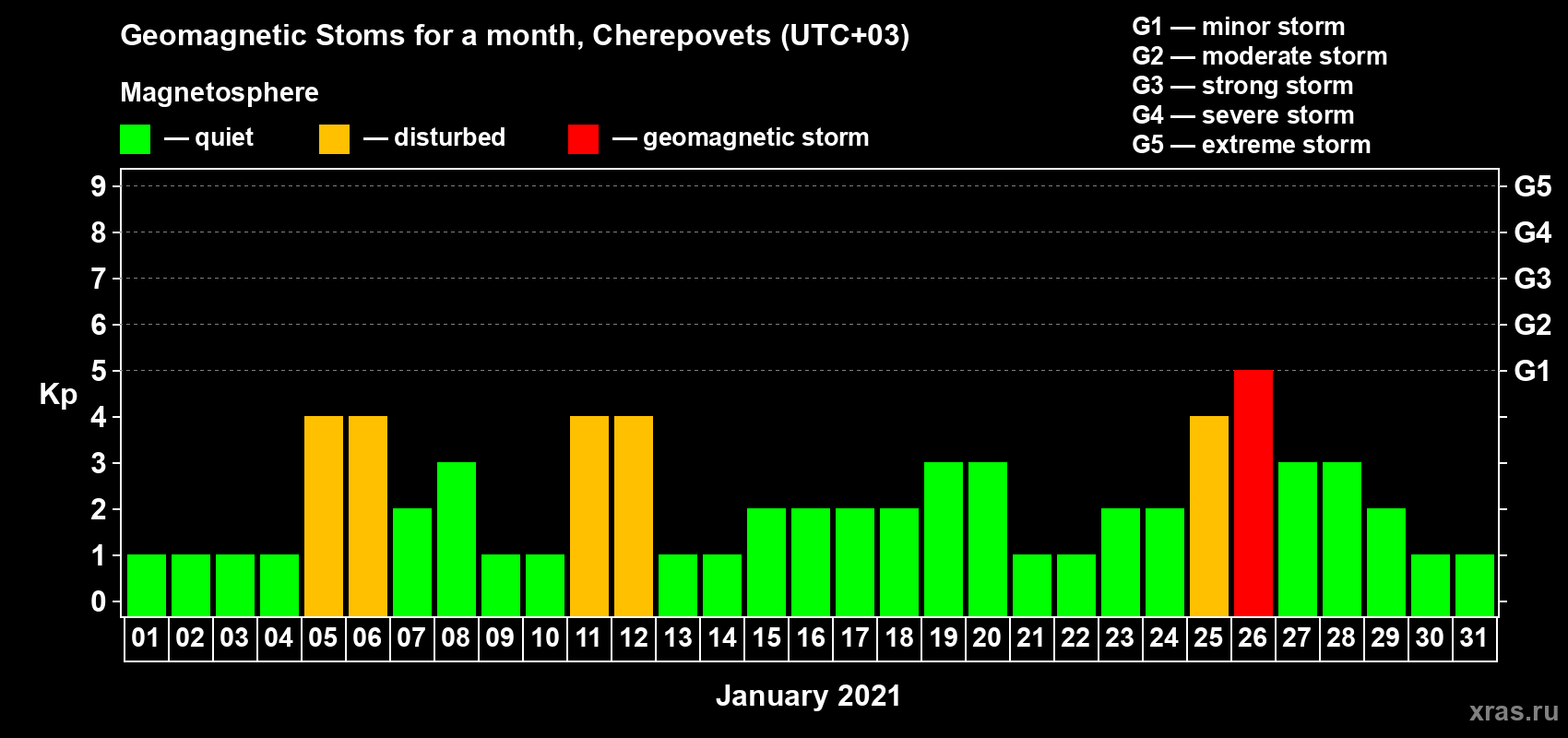Click the date label 01
Screen dimensions: 1568x738
coord(146,638)
